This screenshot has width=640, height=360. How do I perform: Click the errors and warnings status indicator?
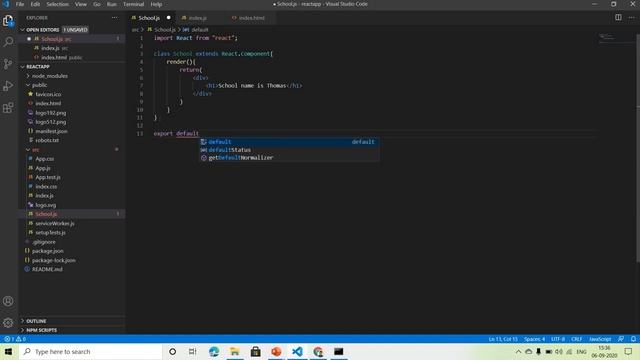click(15, 339)
